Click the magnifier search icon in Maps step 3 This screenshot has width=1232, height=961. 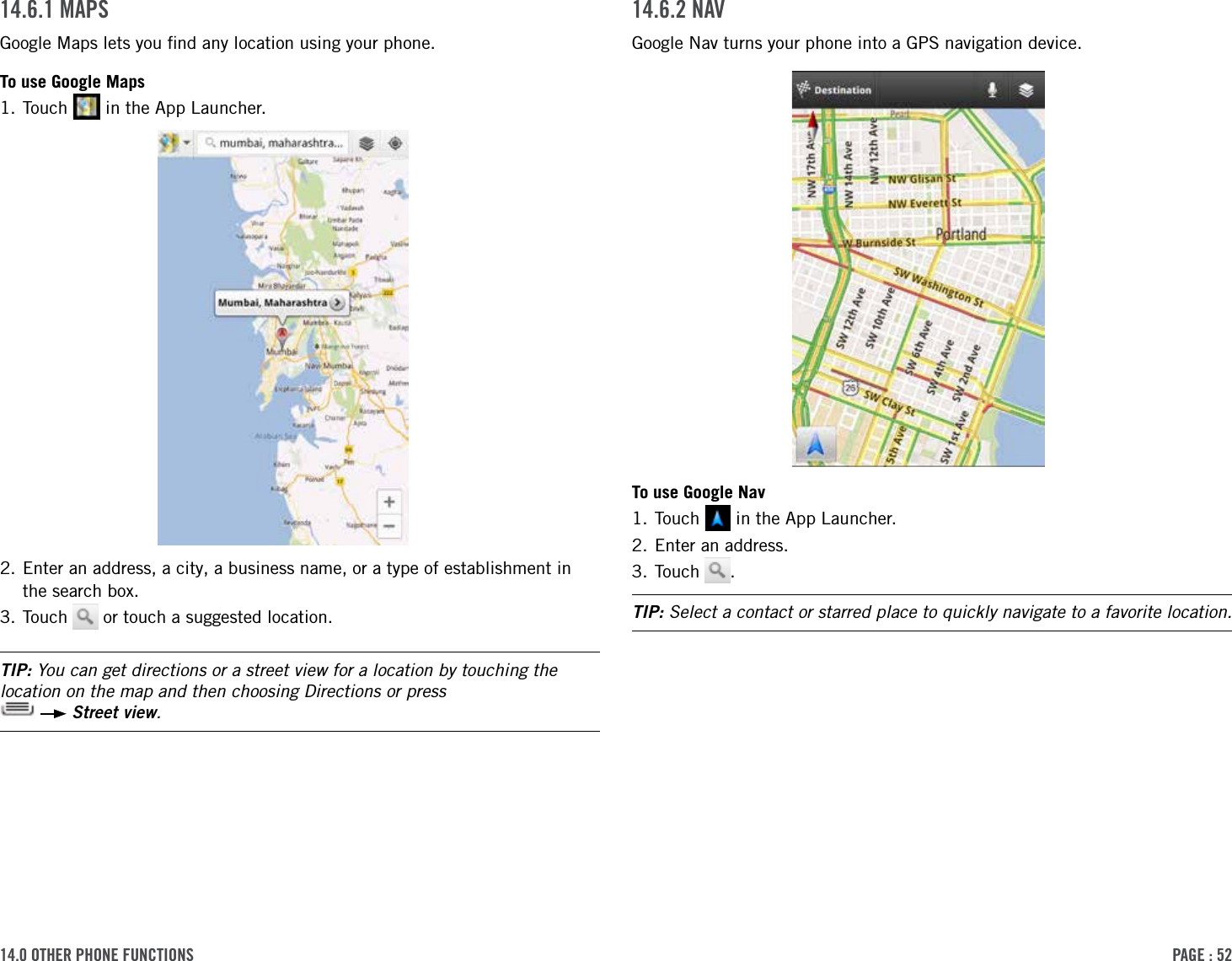point(85,617)
